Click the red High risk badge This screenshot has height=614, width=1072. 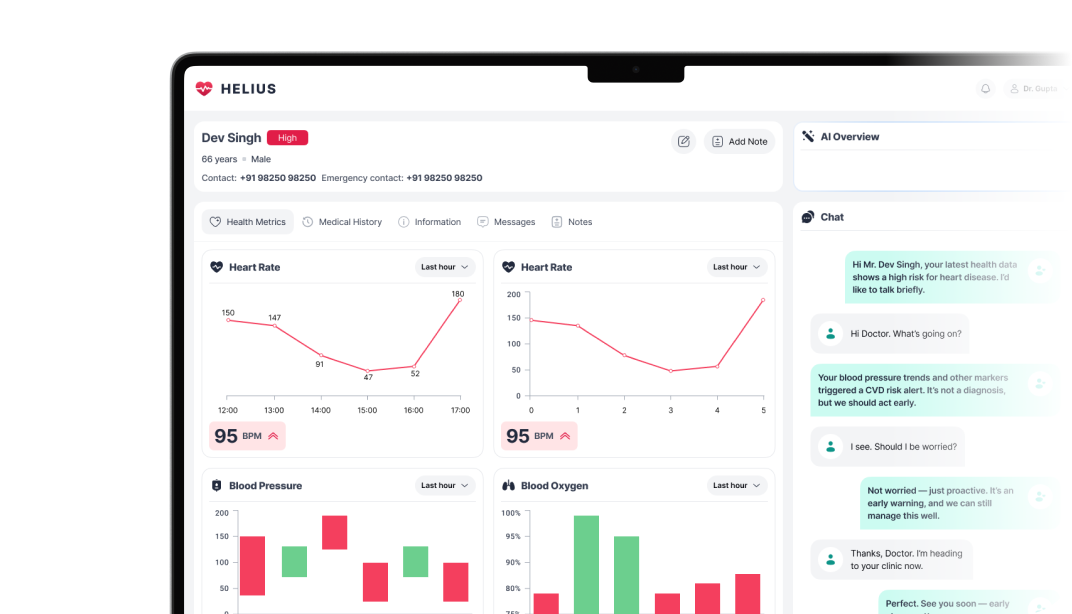pyautogui.click(x=287, y=138)
